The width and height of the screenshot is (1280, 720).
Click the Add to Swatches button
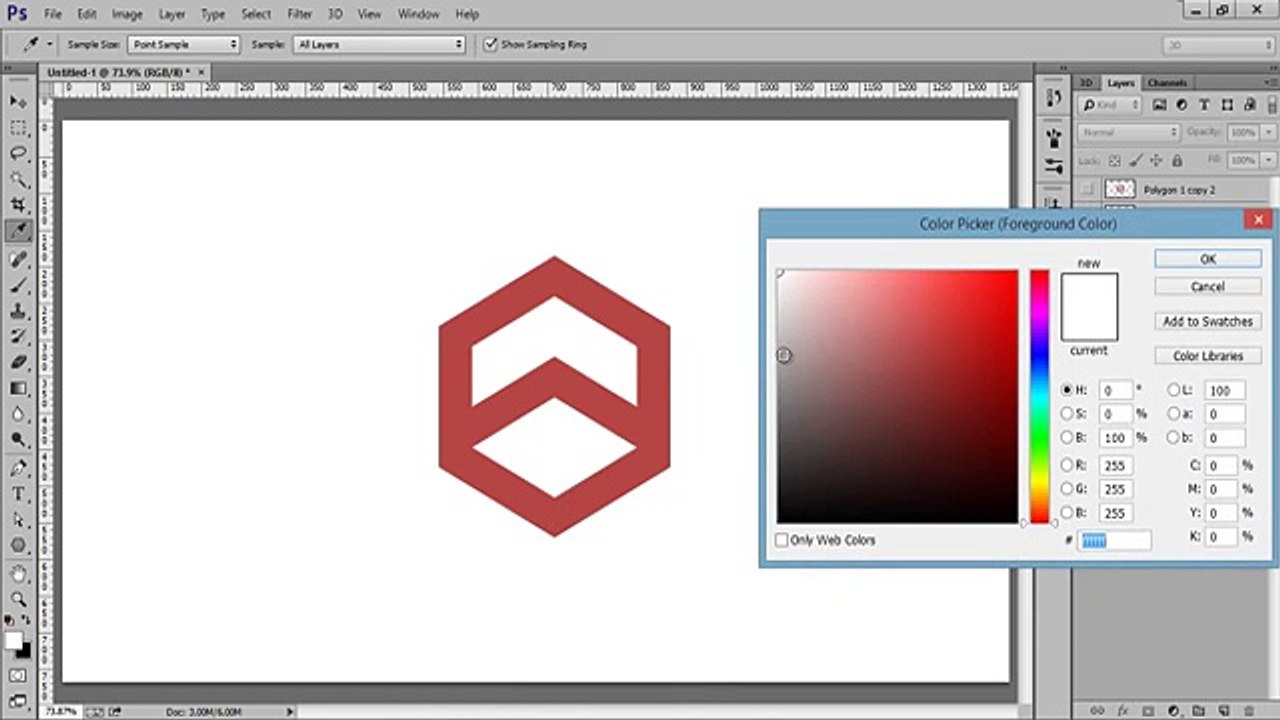(1208, 322)
